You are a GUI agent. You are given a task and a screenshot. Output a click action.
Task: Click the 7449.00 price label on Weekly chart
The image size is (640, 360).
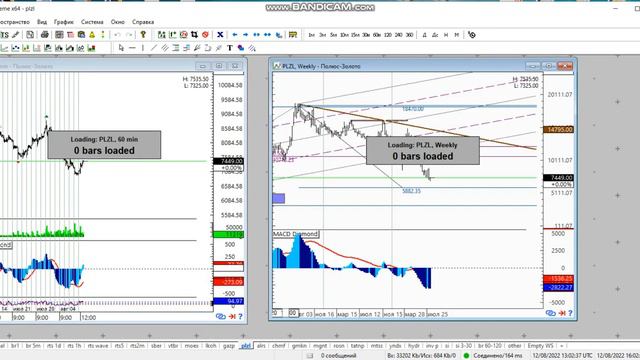(x=558, y=178)
